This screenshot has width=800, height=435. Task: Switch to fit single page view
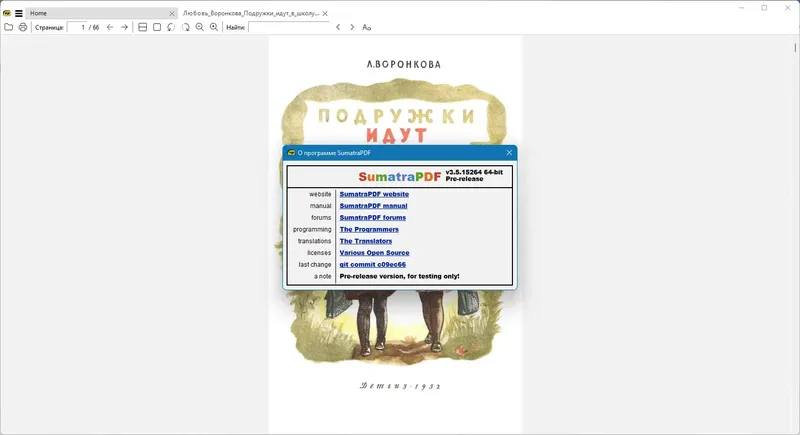click(x=157, y=27)
